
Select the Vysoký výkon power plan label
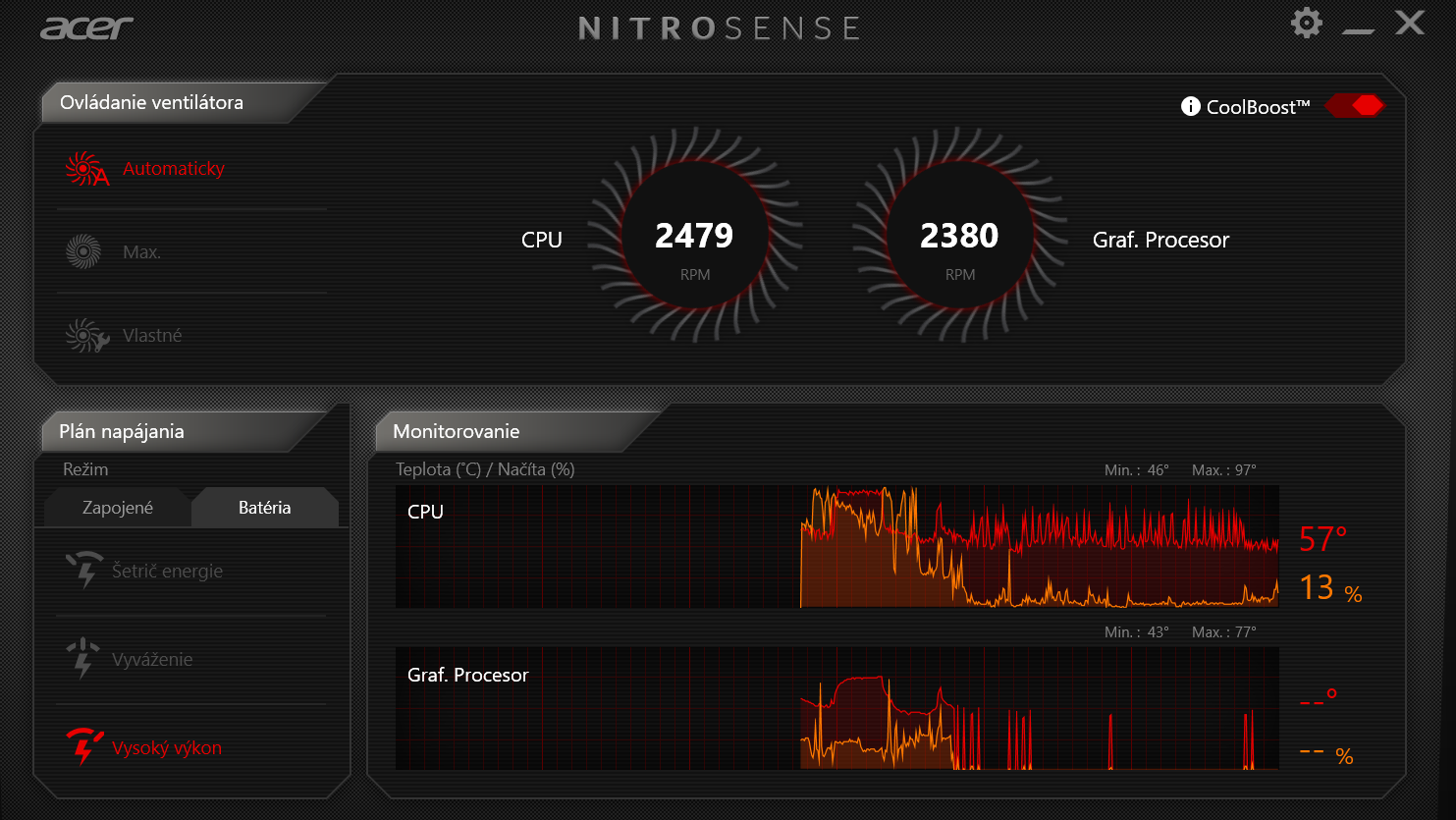[x=167, y=748]
